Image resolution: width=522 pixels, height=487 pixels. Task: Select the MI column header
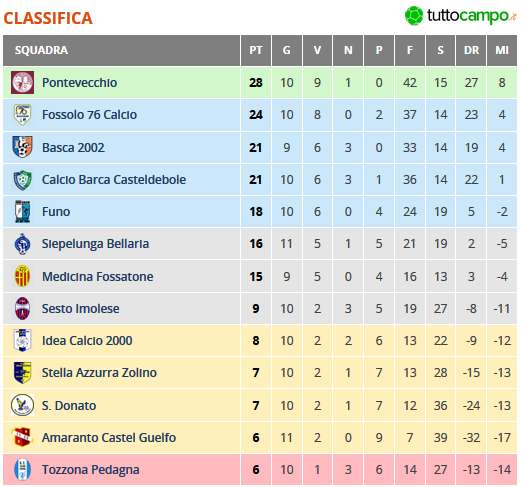(x=502, y=50)
